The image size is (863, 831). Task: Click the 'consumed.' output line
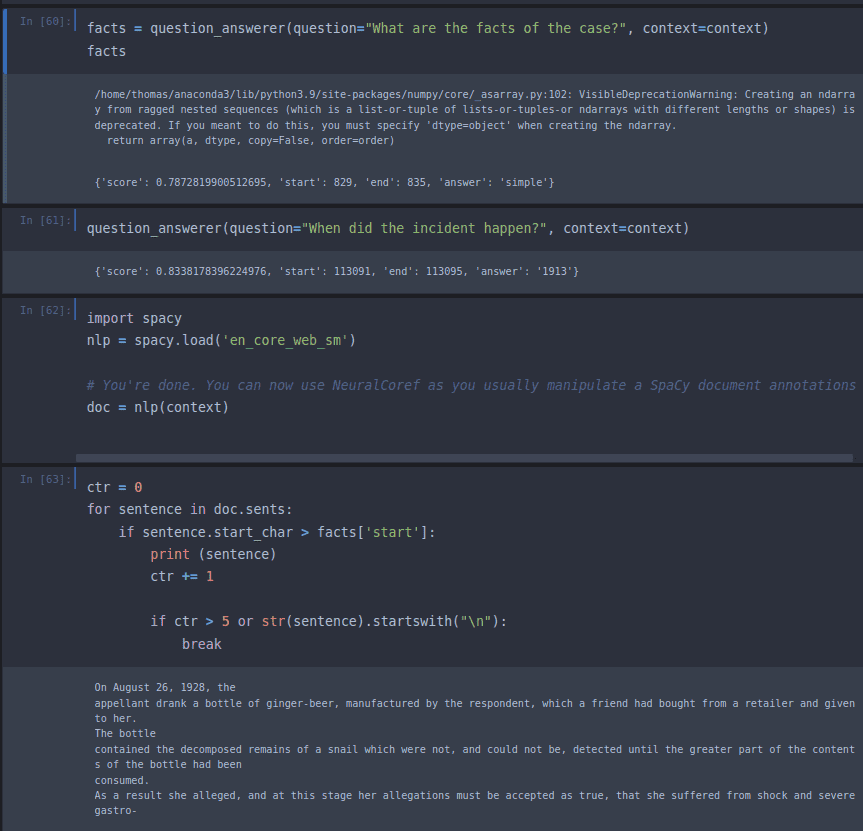(x=122, y=780)
